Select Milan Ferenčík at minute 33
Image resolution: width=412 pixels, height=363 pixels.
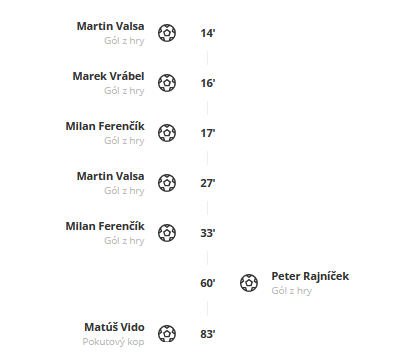coord(105,226)
